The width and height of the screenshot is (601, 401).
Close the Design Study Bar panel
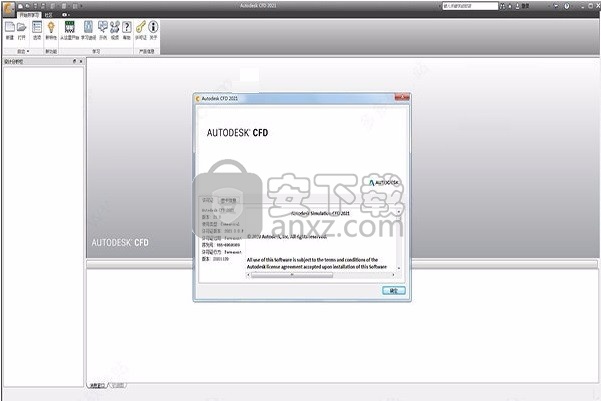coord(81,61)
